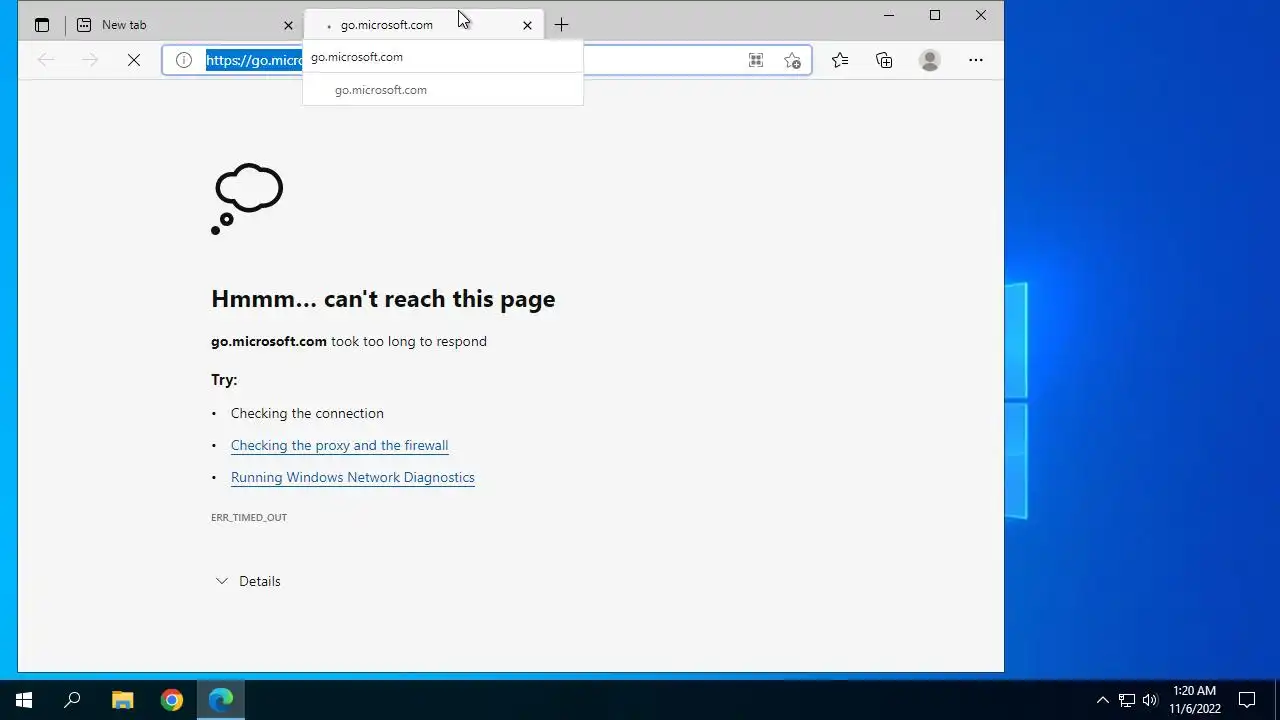Create QR code for this page
1280x720 pixels.
[756, 60]
